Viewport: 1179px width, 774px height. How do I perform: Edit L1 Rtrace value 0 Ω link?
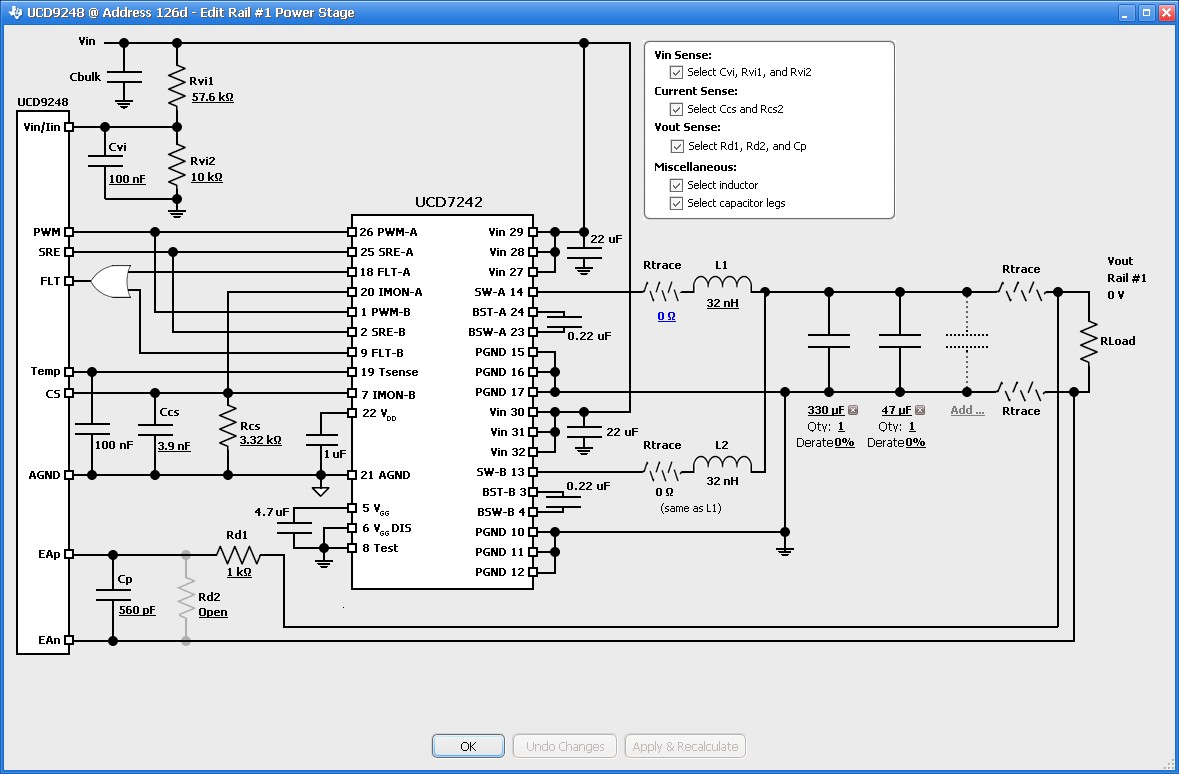click(x=666, y=317)
